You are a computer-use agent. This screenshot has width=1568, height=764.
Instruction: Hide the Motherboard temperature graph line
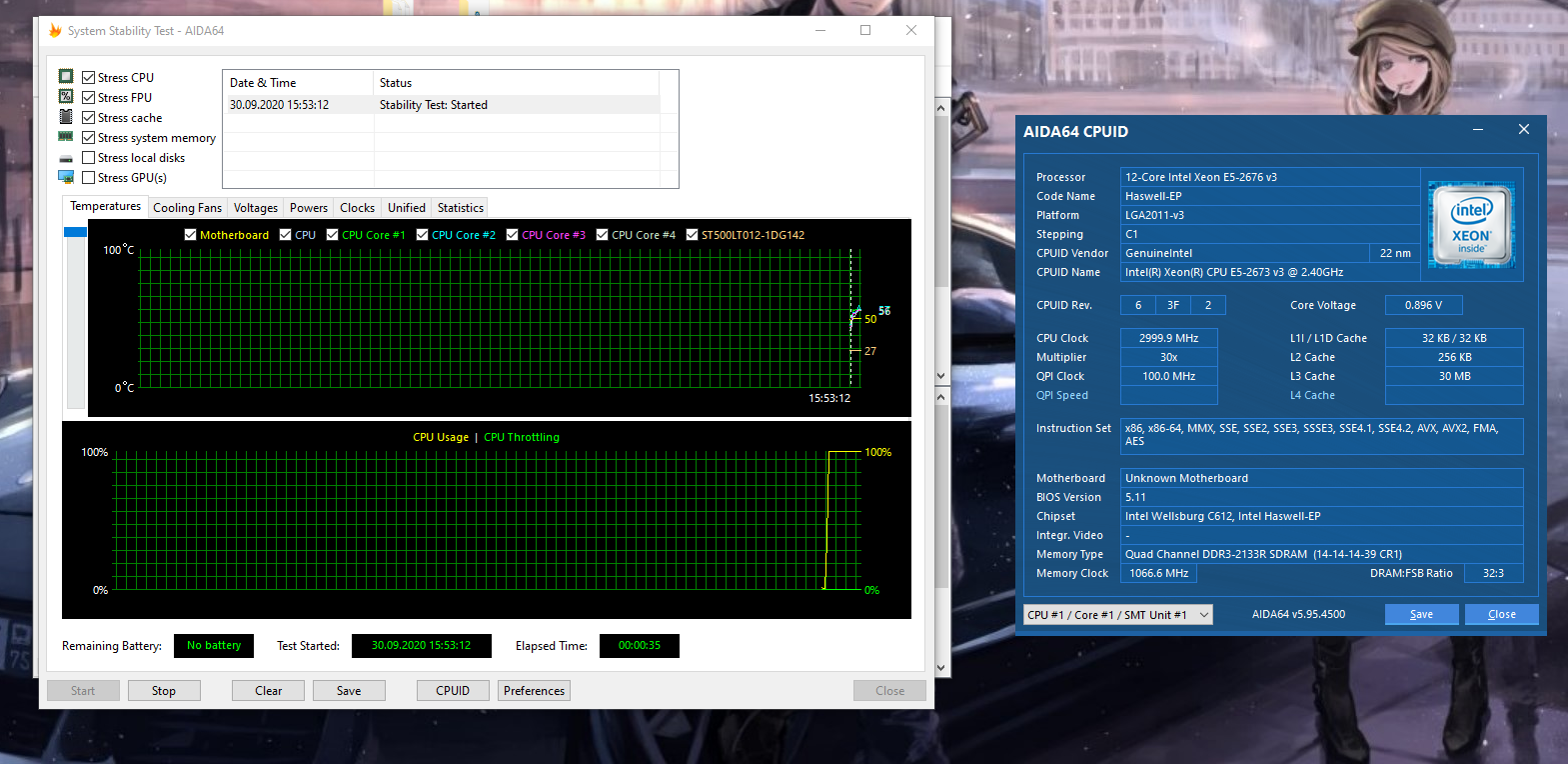click(x=191, y=235)
